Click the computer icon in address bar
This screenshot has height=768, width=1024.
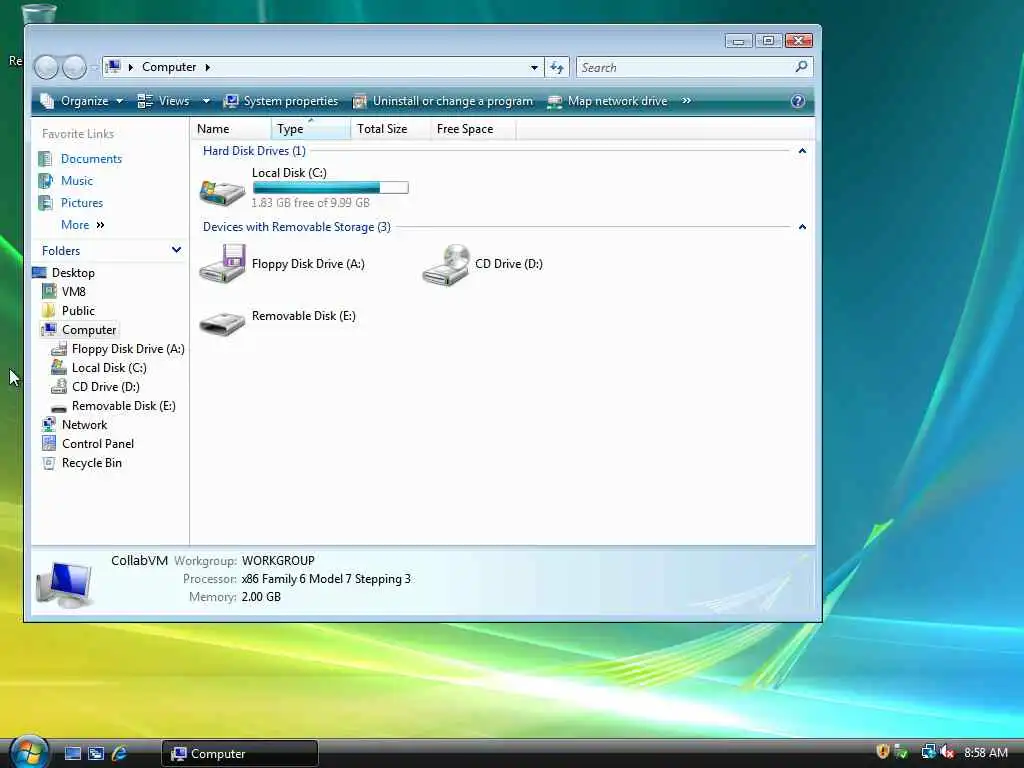click(113, 67)
